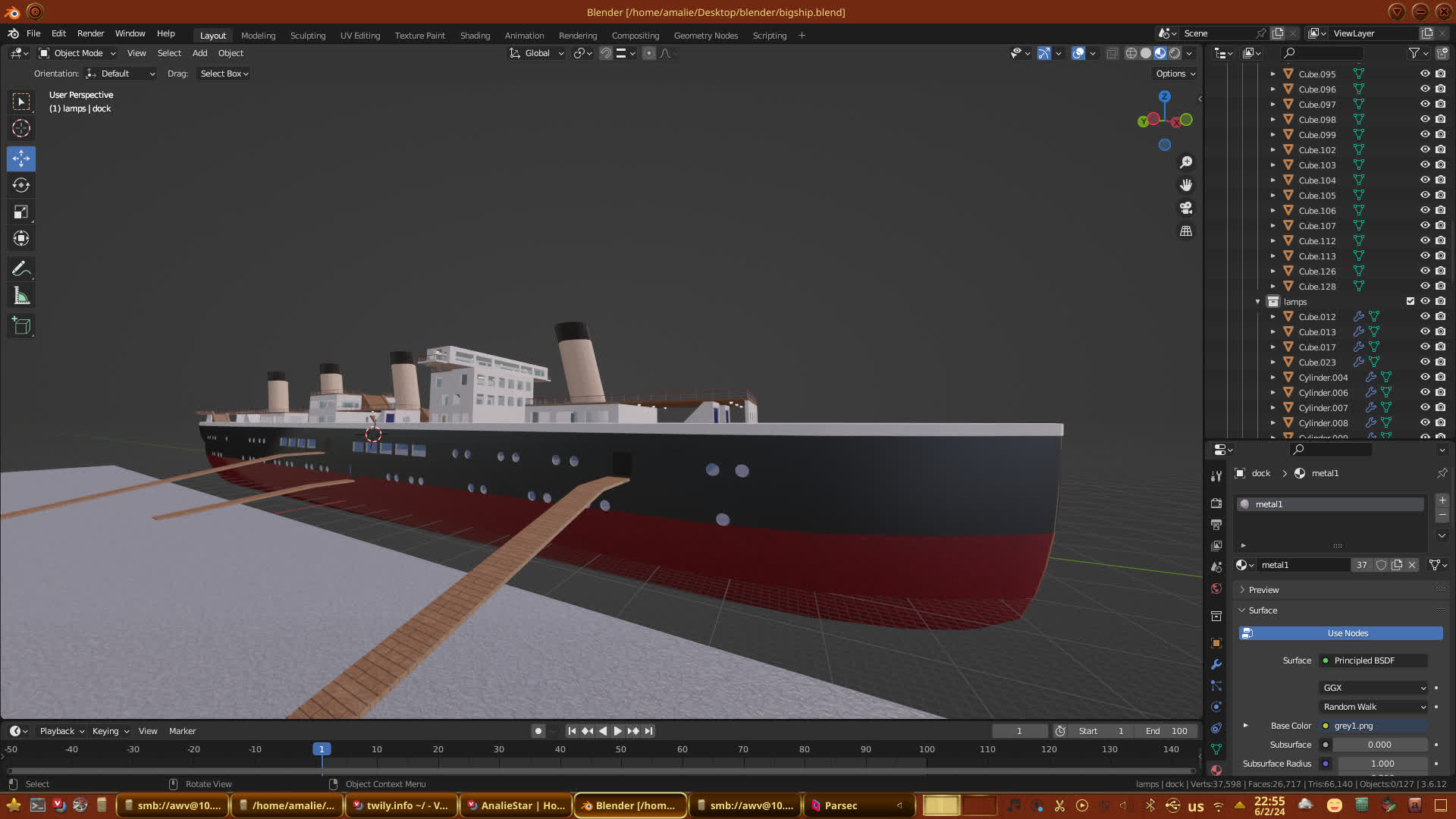Click the Add Cube tool
Image resolution: width=1456 pixels, height=819 pixels.
pyautogui.click(x=21, y=326)
